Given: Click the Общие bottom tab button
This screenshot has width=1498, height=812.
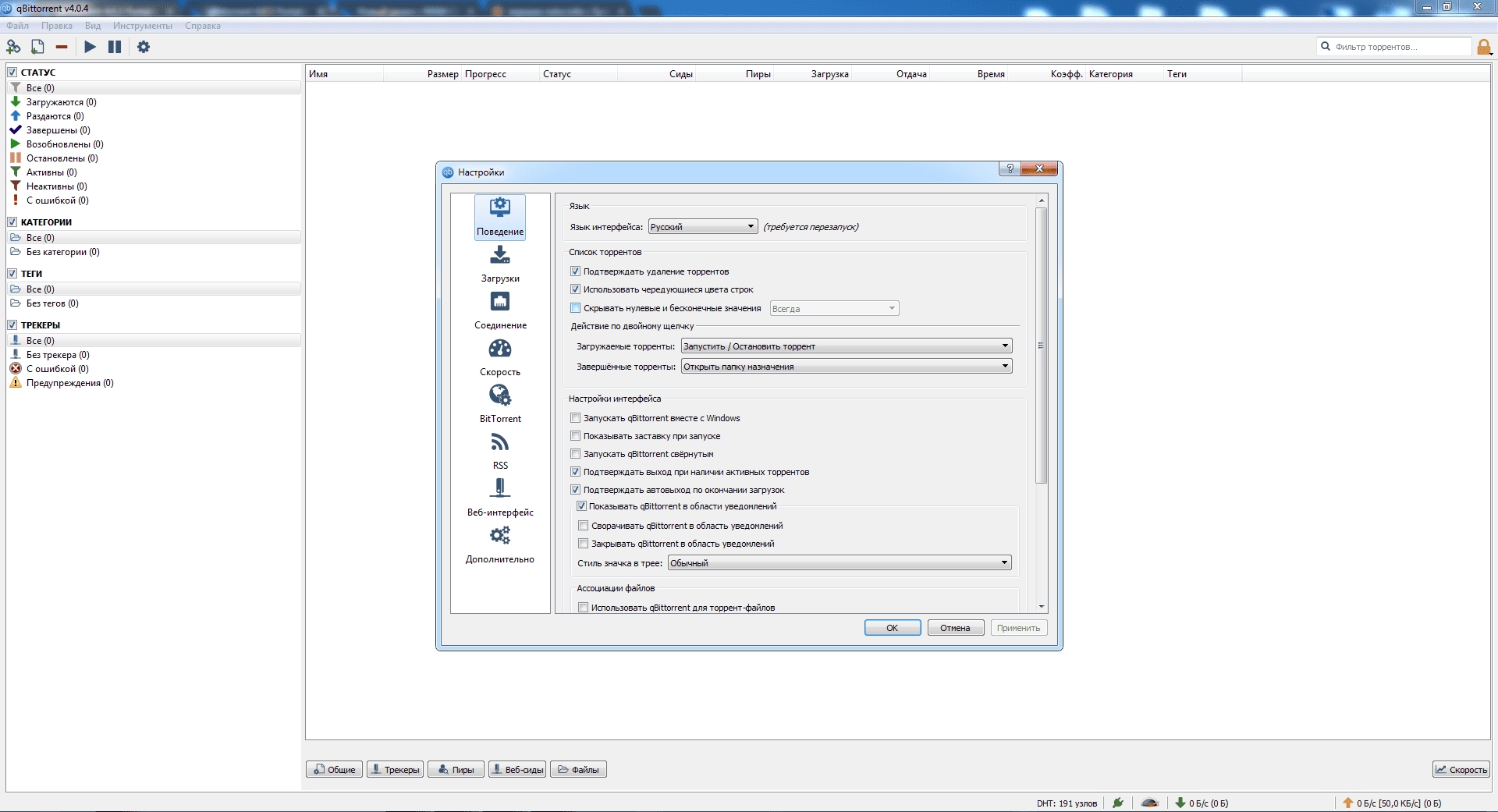Looking at the screenshot, I should pos(334,770).
